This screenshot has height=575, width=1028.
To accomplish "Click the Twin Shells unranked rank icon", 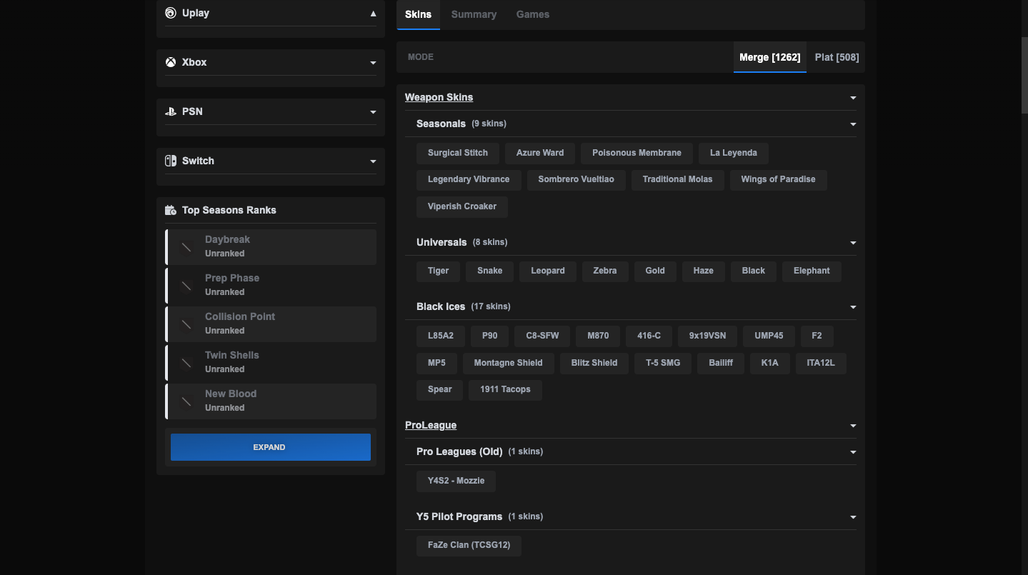I will (186, 363).
